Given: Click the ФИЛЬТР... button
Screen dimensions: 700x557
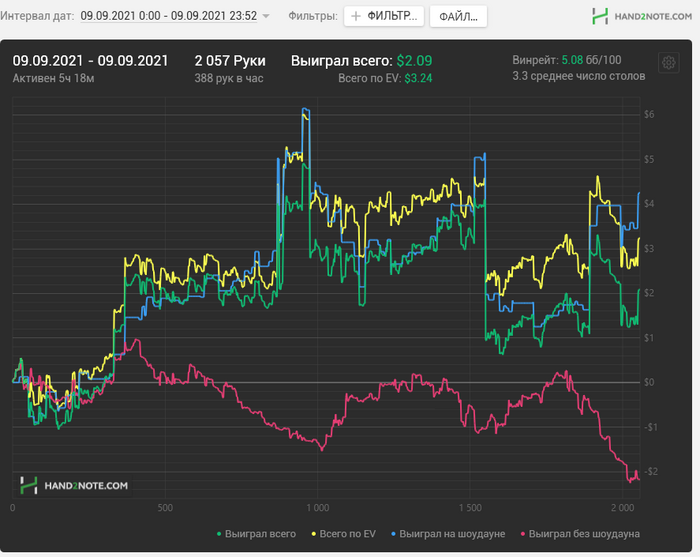Looking at the screenshot, I should tap(383, 17).
